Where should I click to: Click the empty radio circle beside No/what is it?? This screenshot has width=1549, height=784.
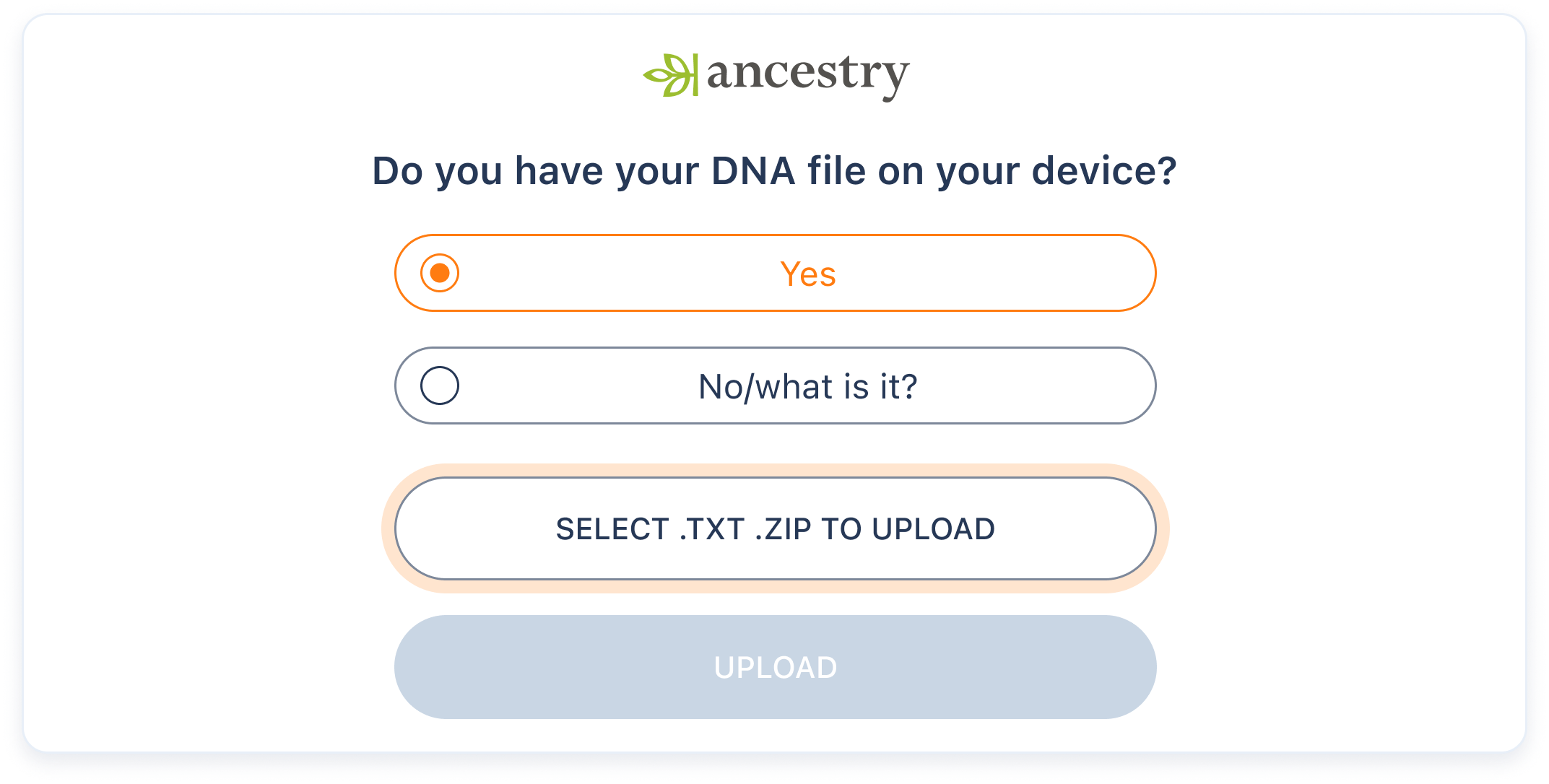tap(440, 386)
